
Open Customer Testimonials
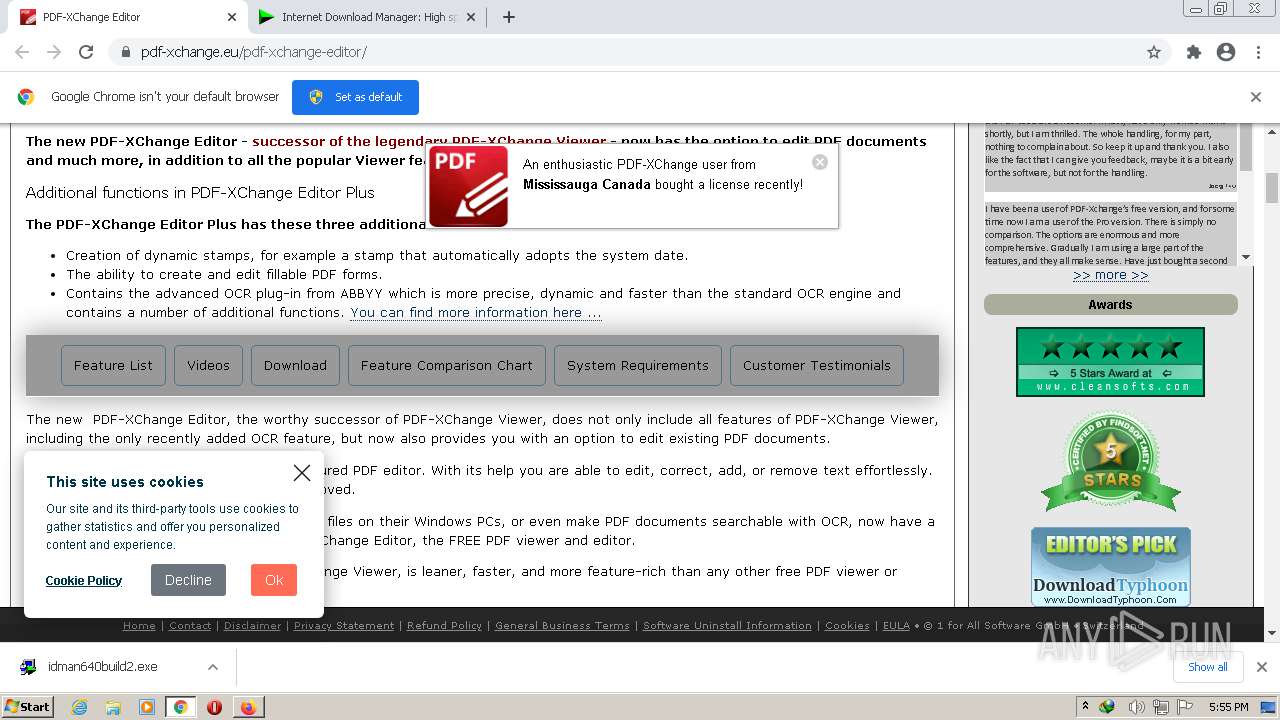[817, 365]
